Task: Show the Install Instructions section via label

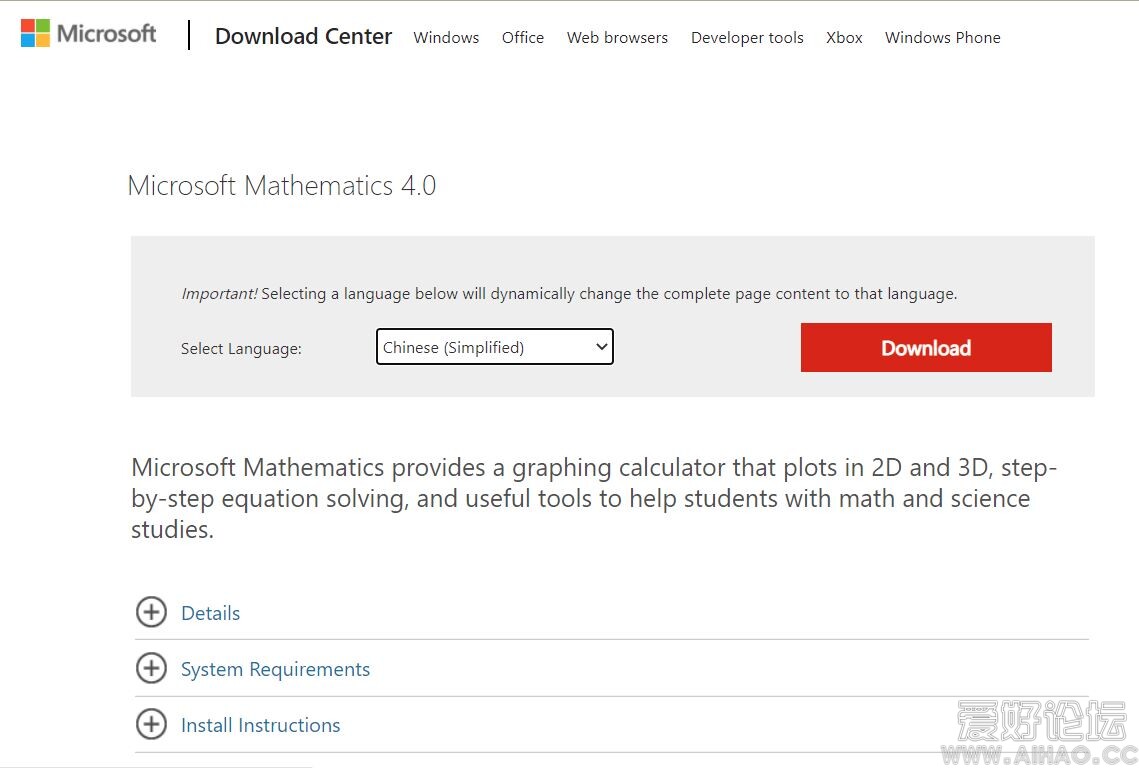Action: 260,725
